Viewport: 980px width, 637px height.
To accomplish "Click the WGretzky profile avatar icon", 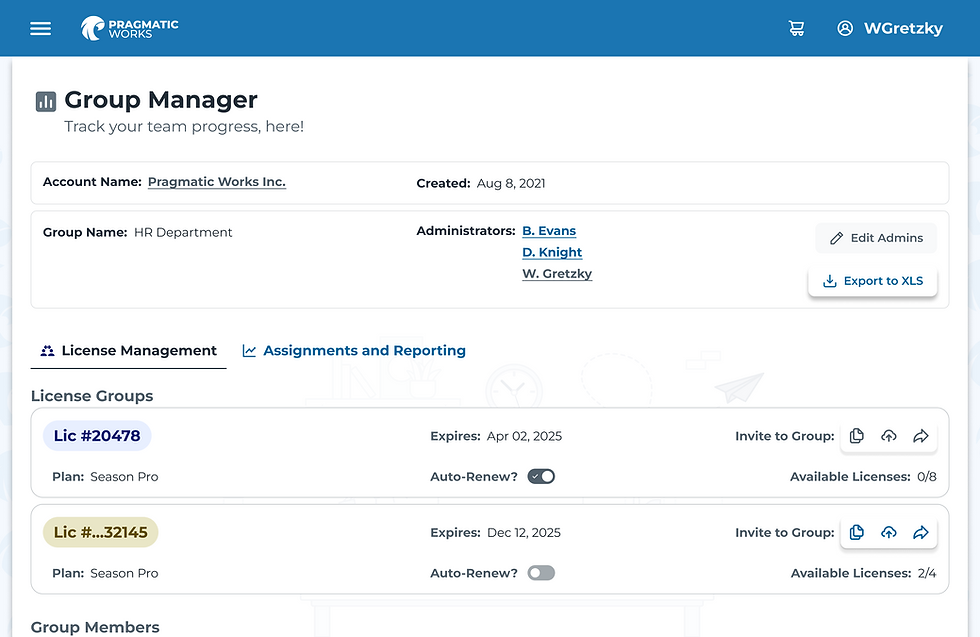I will tap(845, 28).
